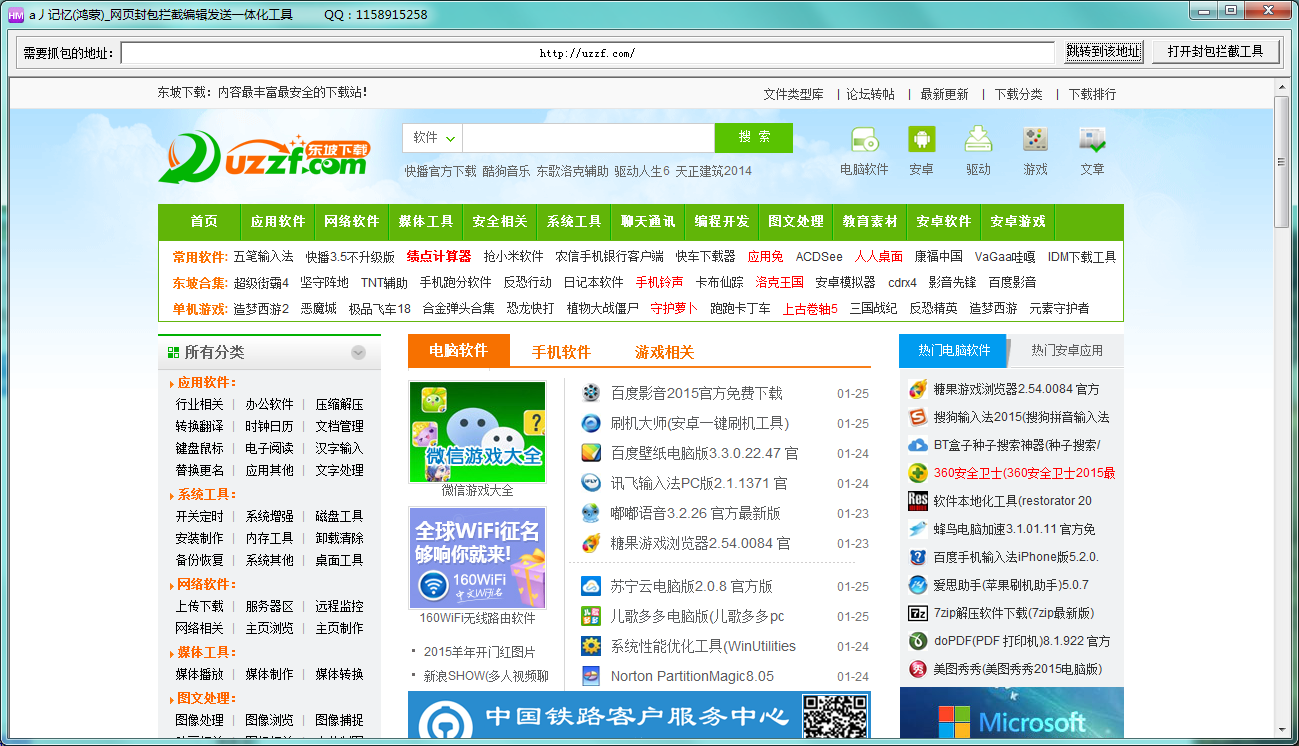Focus the 需要抓包的地址 URL field
The height and width of the screenshot is (746, 1299).
click(x=588, y=53)
